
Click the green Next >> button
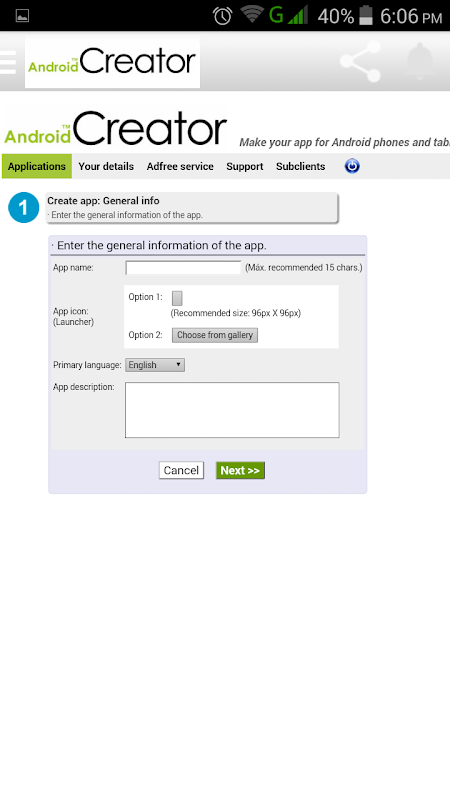[240, 470]
